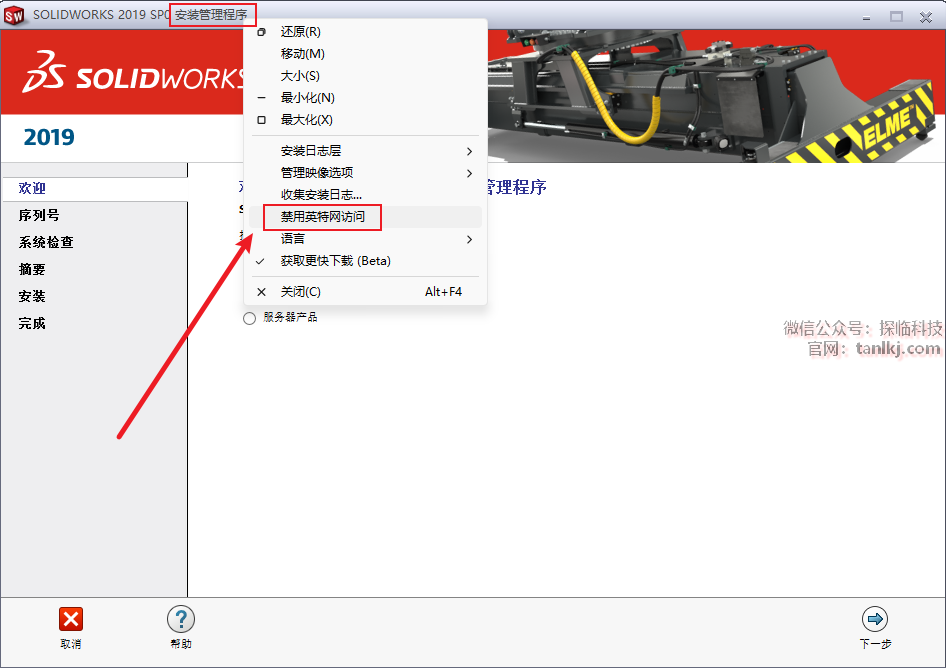
Task: Click the Next step (下一步) arrow icon
Action: 875,619
